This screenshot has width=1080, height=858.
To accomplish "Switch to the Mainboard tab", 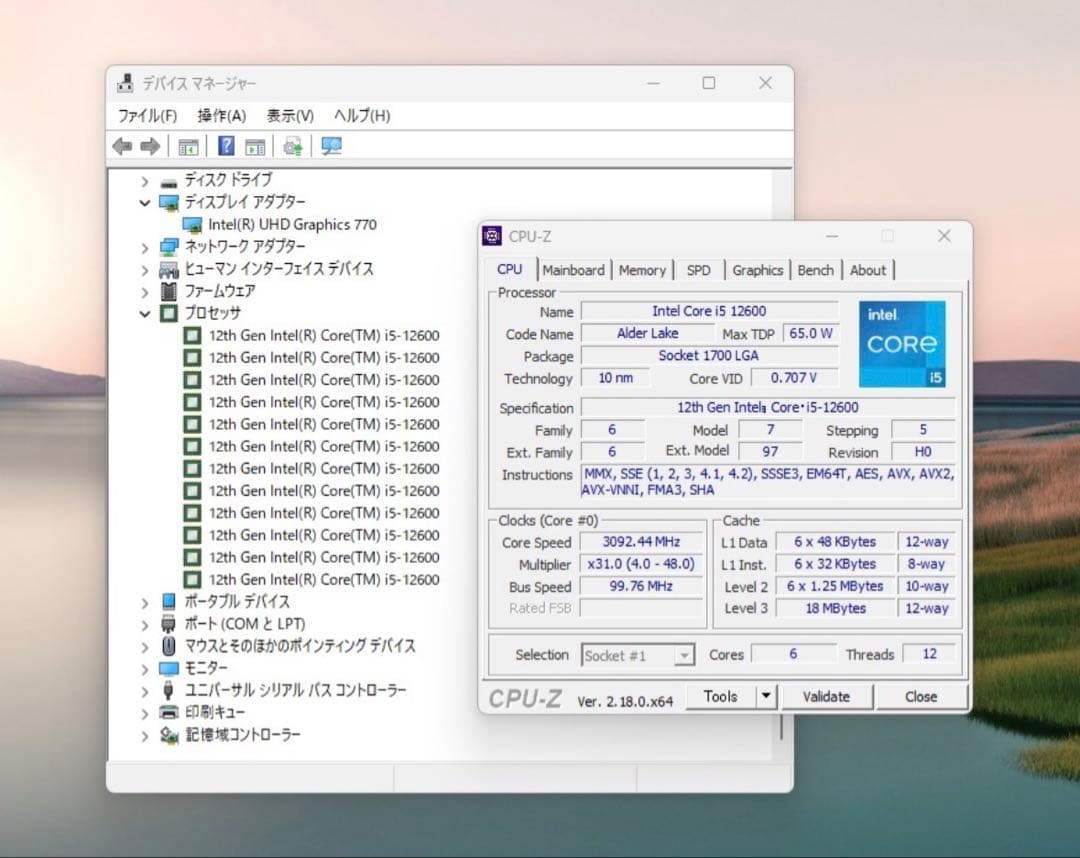I will (573, 270).
